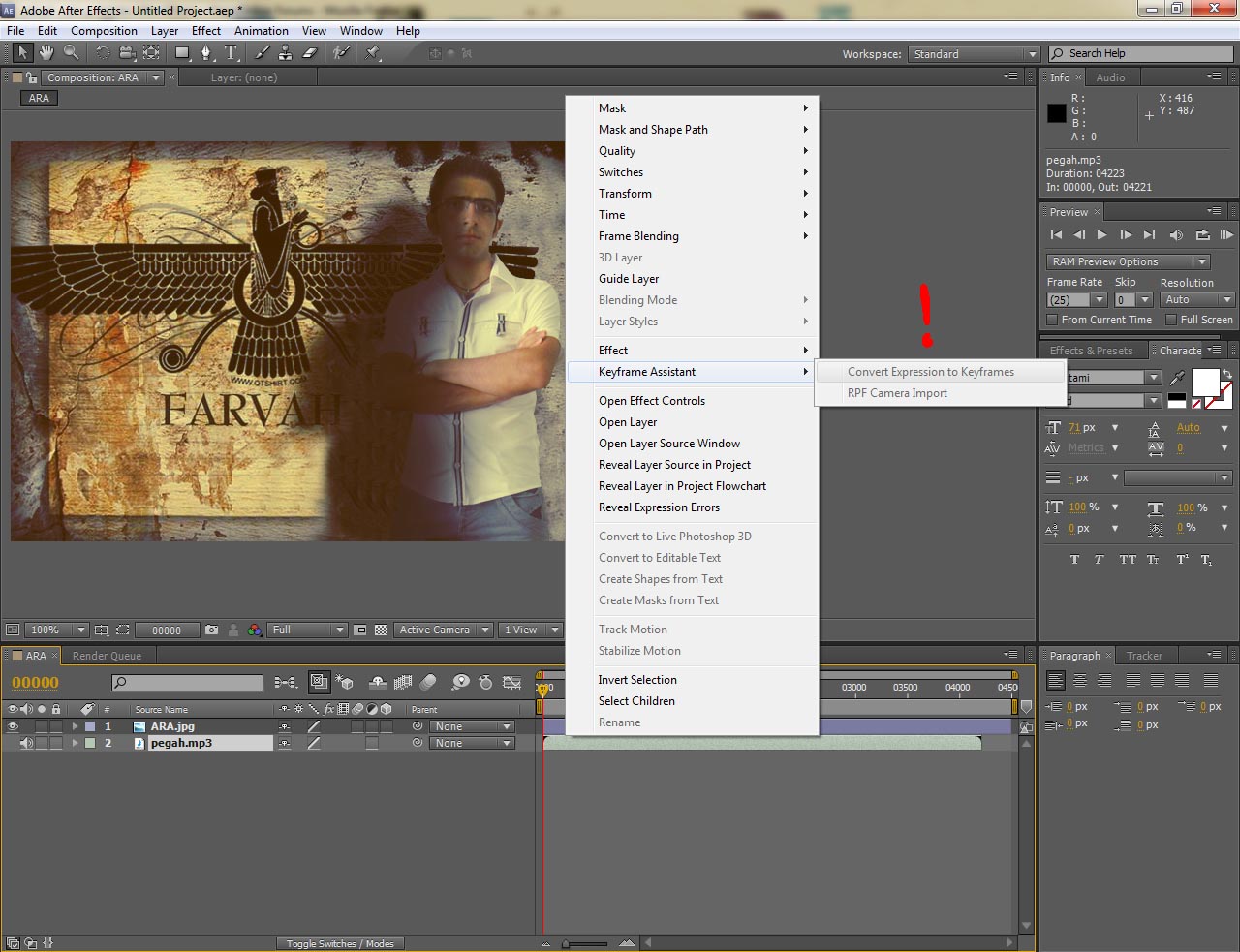Toggle the transparency grid in viewer
This screenshot has height=952, width=1240.
(x=382, y=630)
